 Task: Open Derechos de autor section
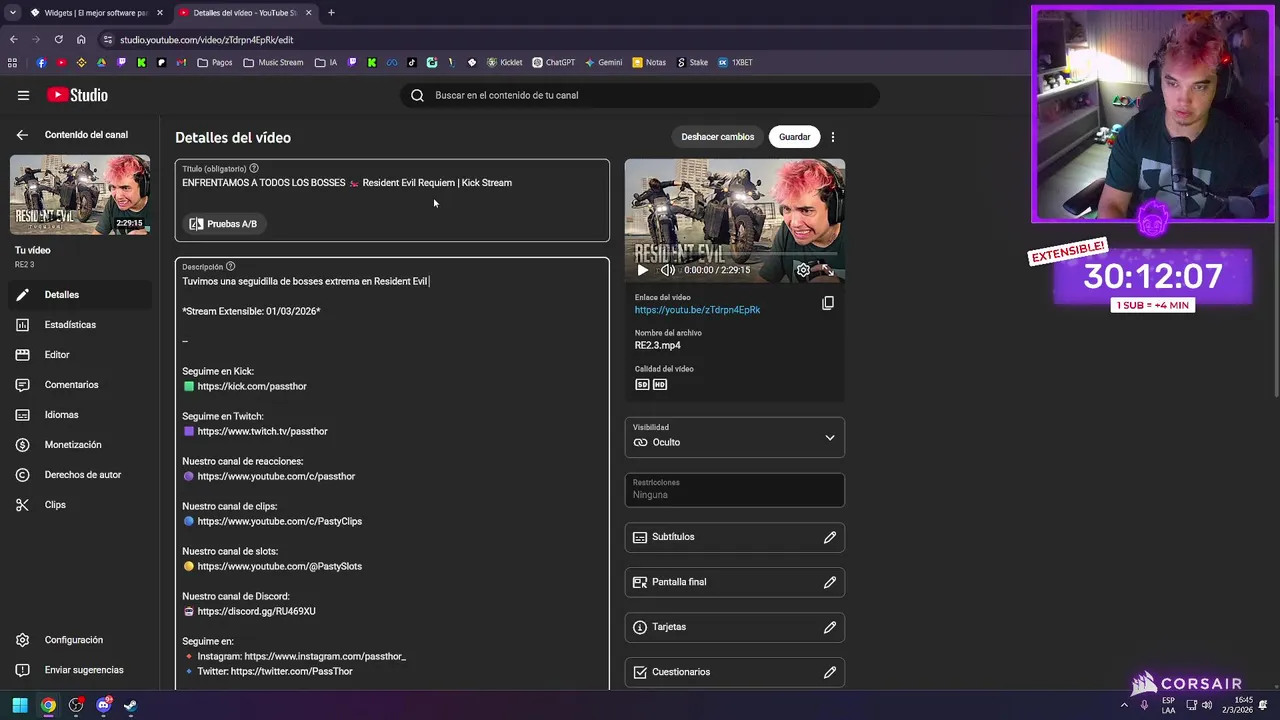pyautogui.click(x=80, y=475)
